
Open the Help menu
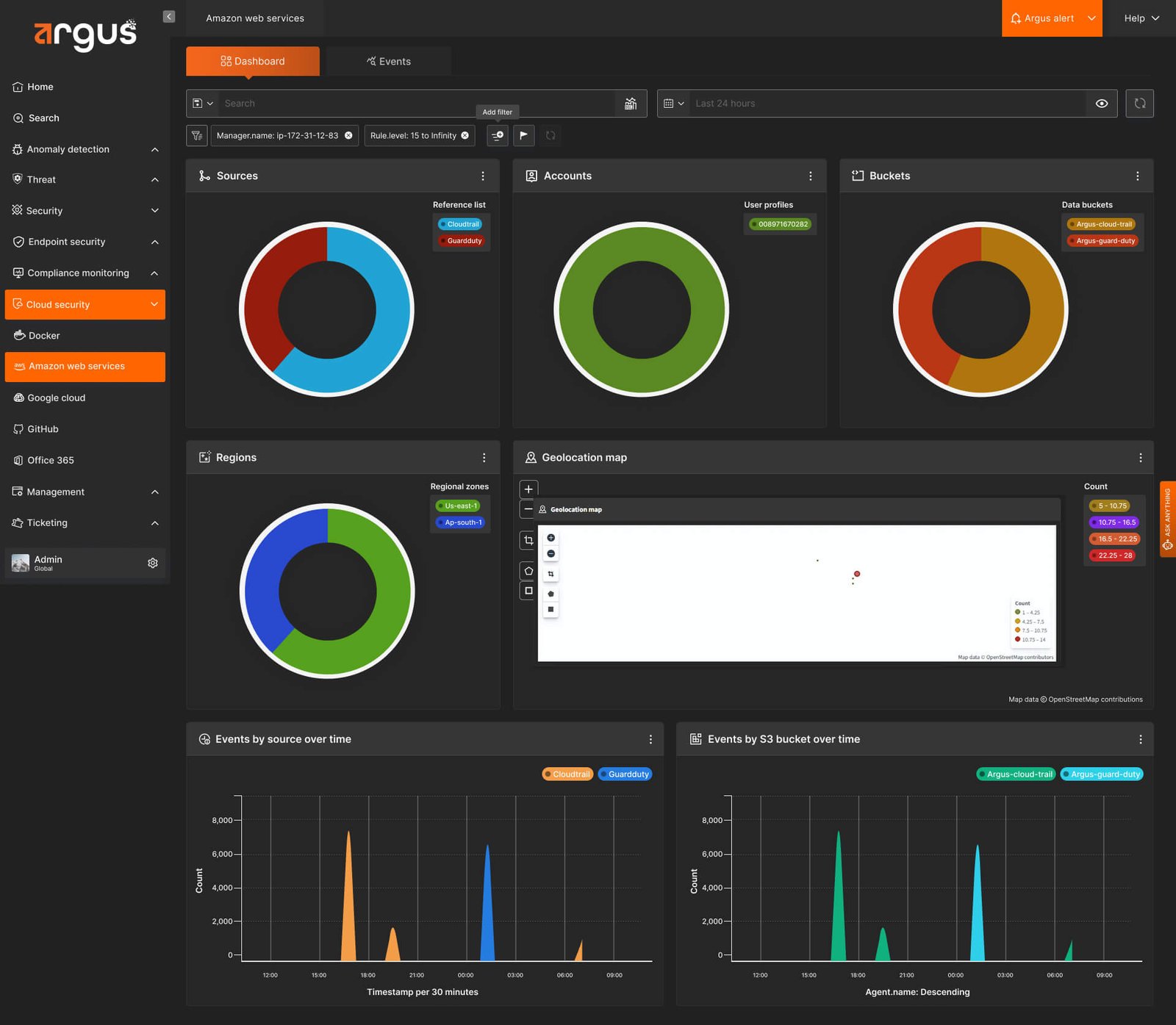click(x=1141, y=18)
